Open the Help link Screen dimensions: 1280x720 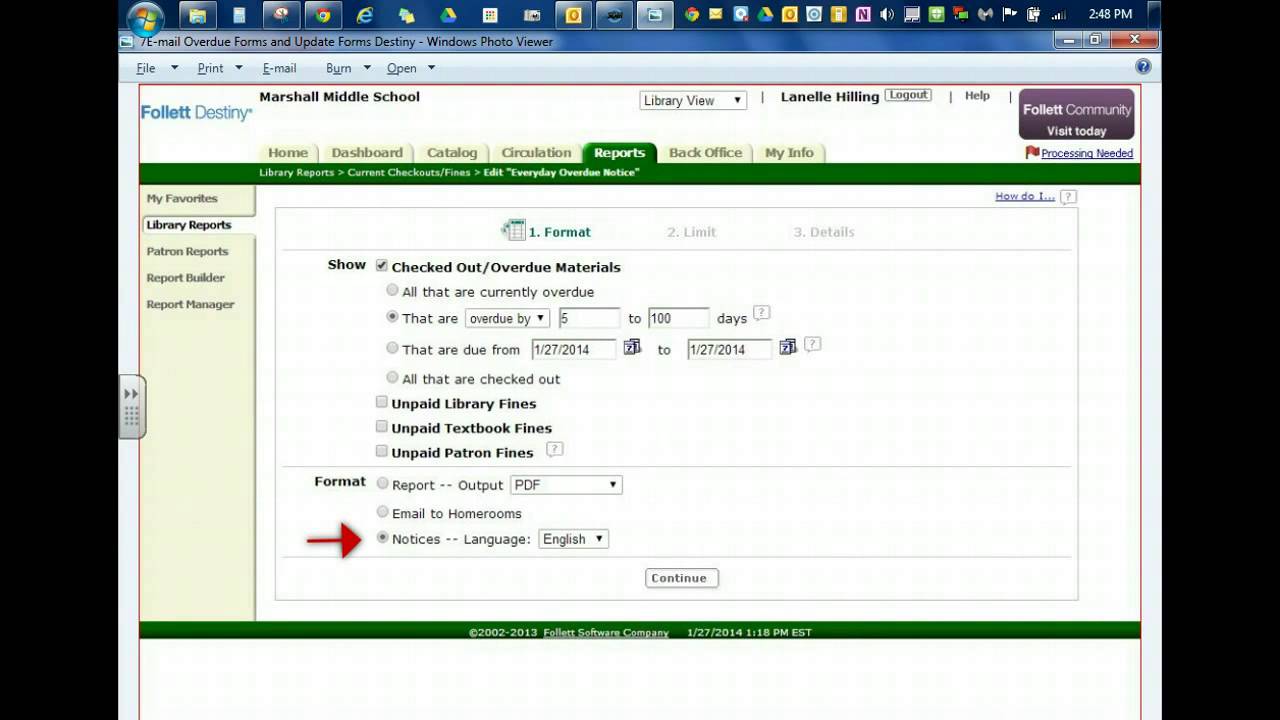(x=977, y=96)
